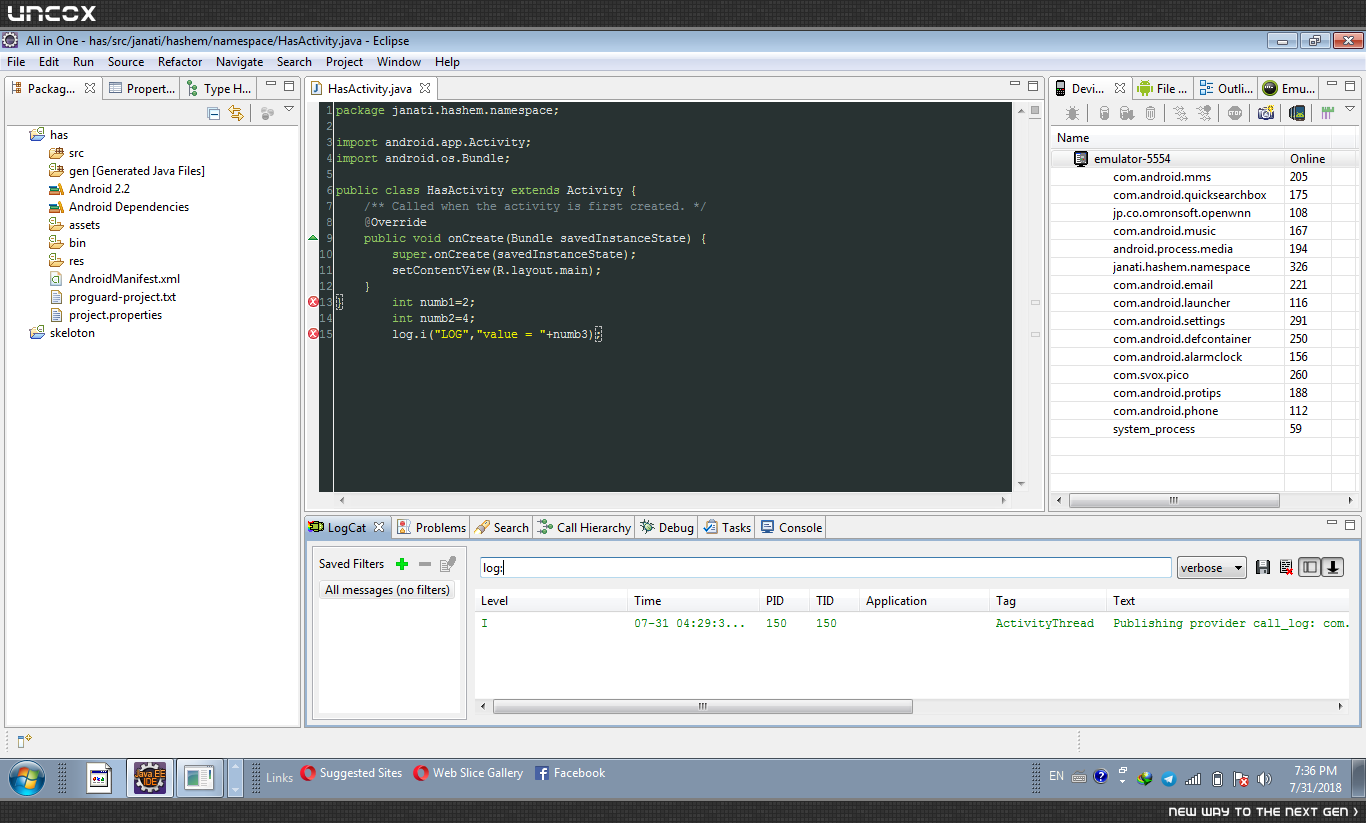Click the Devices panel horizontal scrollbar

[x=1174, y=500]
